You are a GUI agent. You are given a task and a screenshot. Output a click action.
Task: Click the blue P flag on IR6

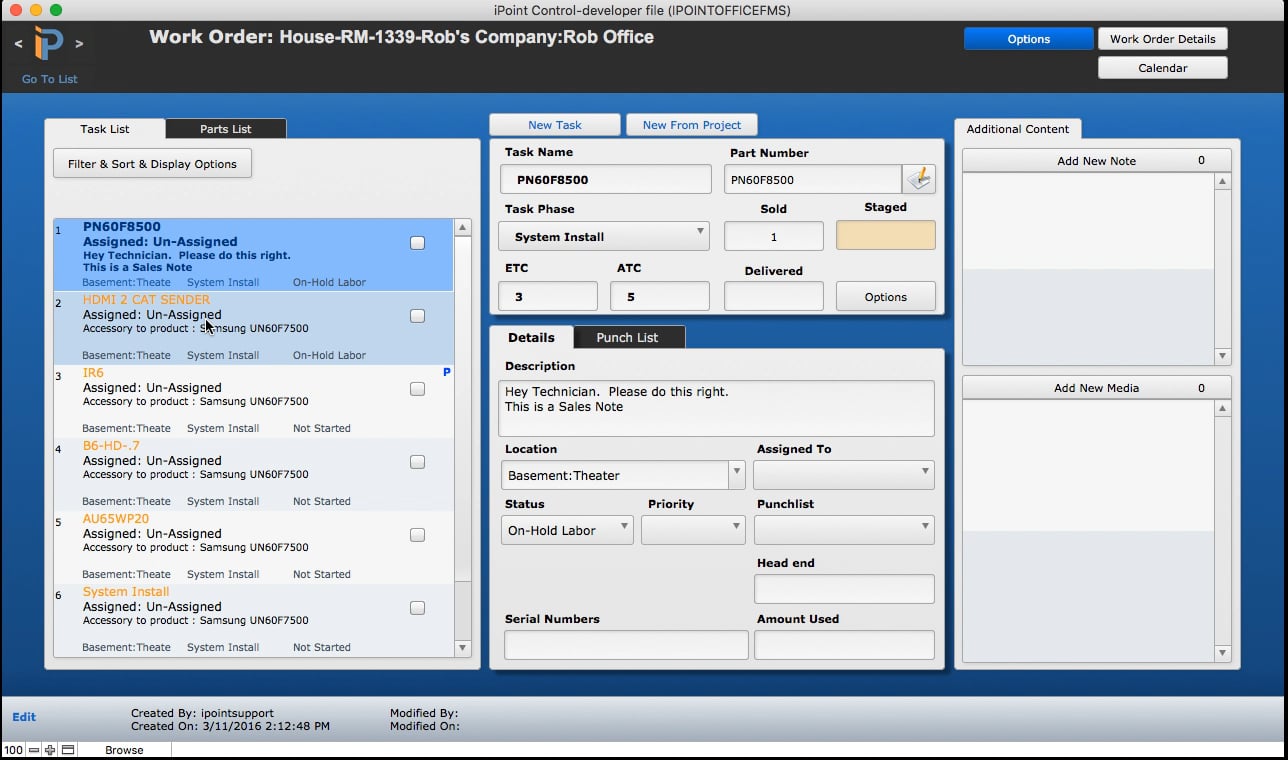tap(447, 372)
